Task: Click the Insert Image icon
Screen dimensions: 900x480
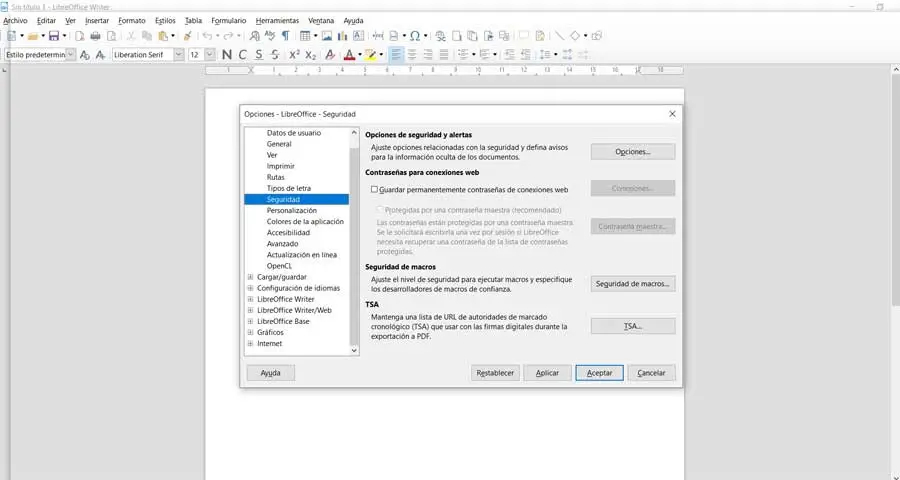Action: (327, 36)
